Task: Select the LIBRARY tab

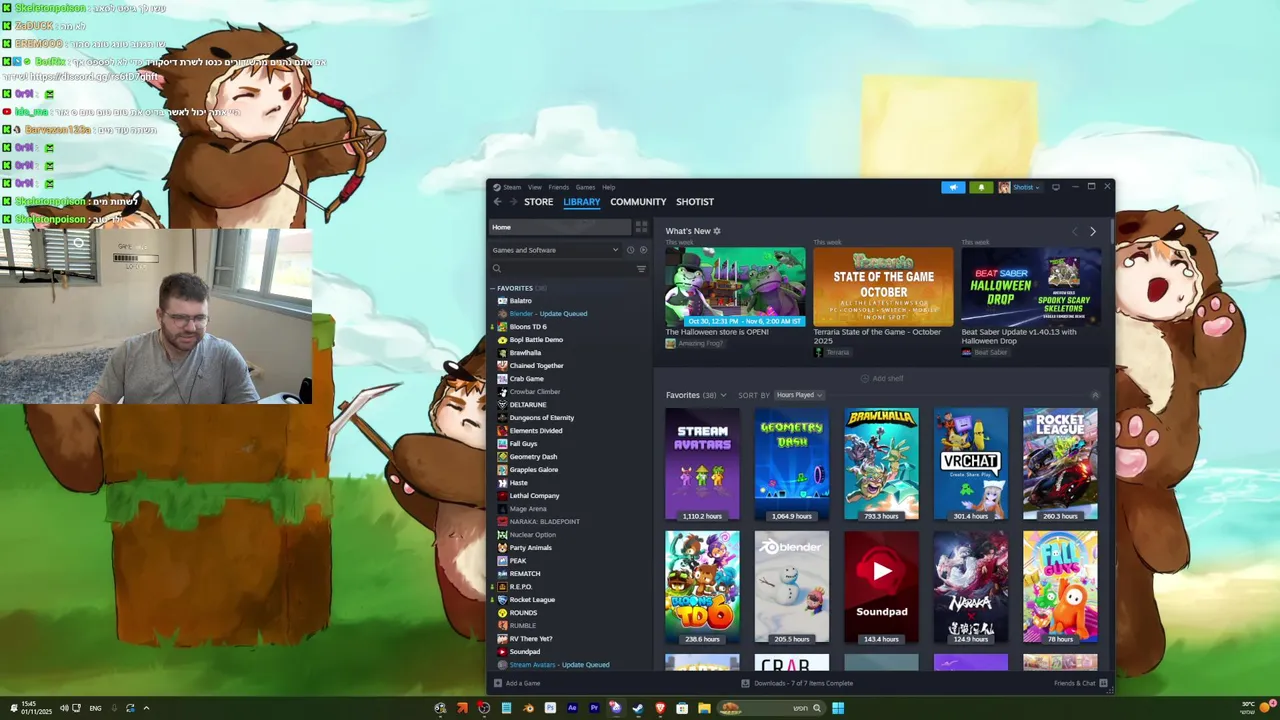Action: (x=581, y=202)
